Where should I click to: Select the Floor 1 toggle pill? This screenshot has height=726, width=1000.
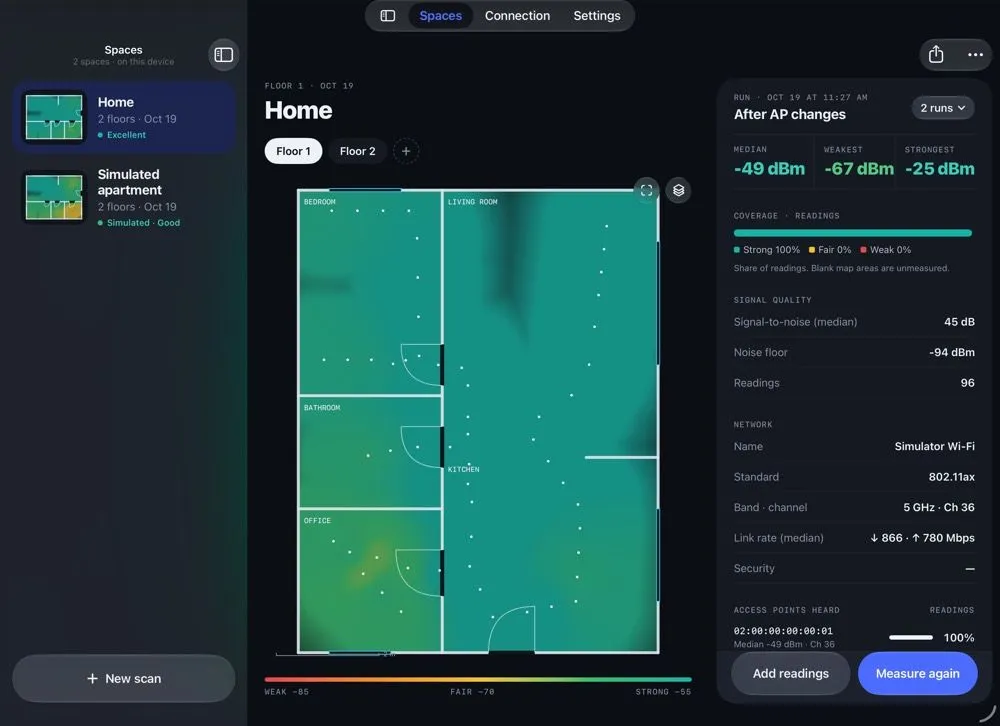[293, 151]
